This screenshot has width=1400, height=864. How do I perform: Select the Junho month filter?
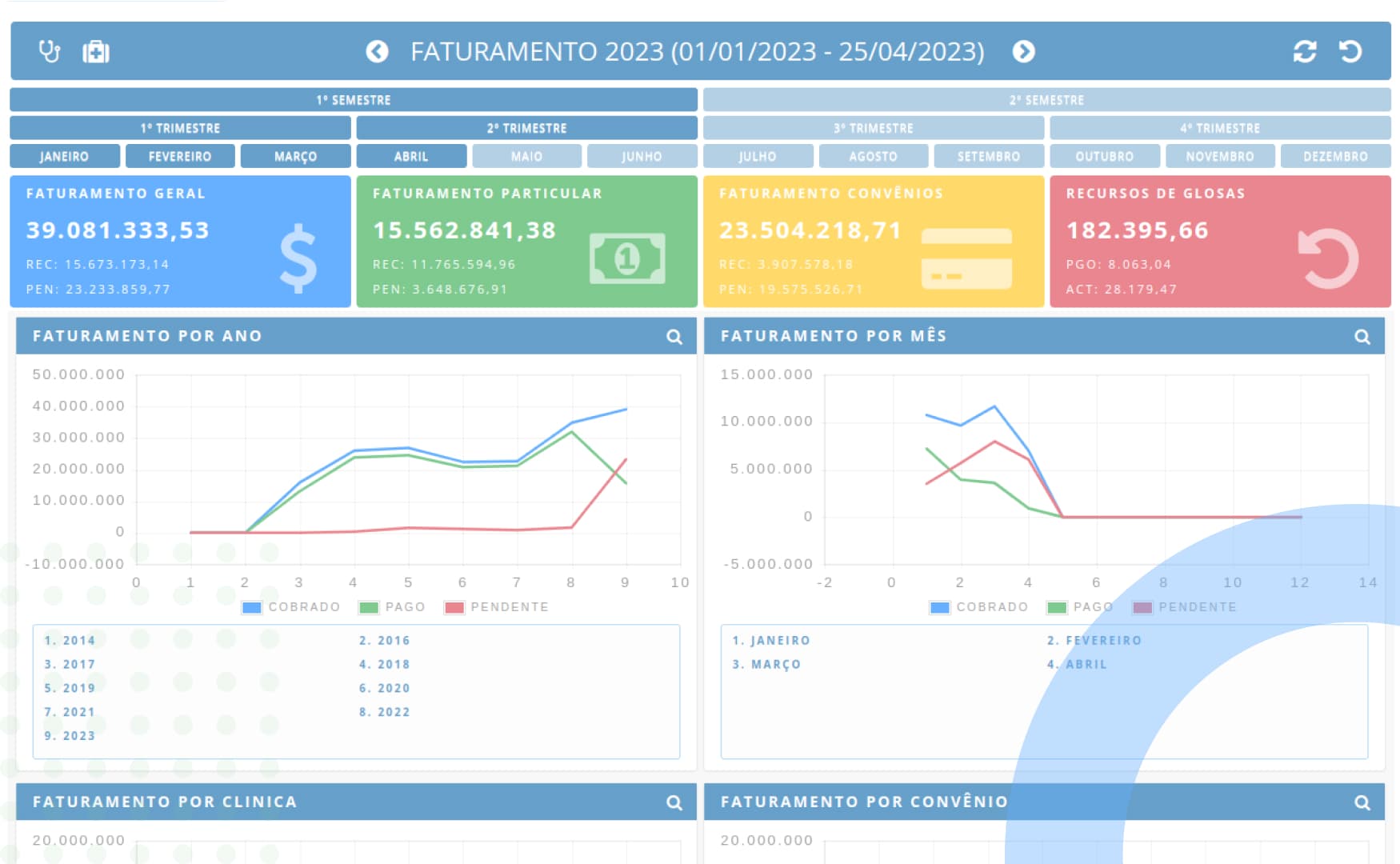point(642,156)
